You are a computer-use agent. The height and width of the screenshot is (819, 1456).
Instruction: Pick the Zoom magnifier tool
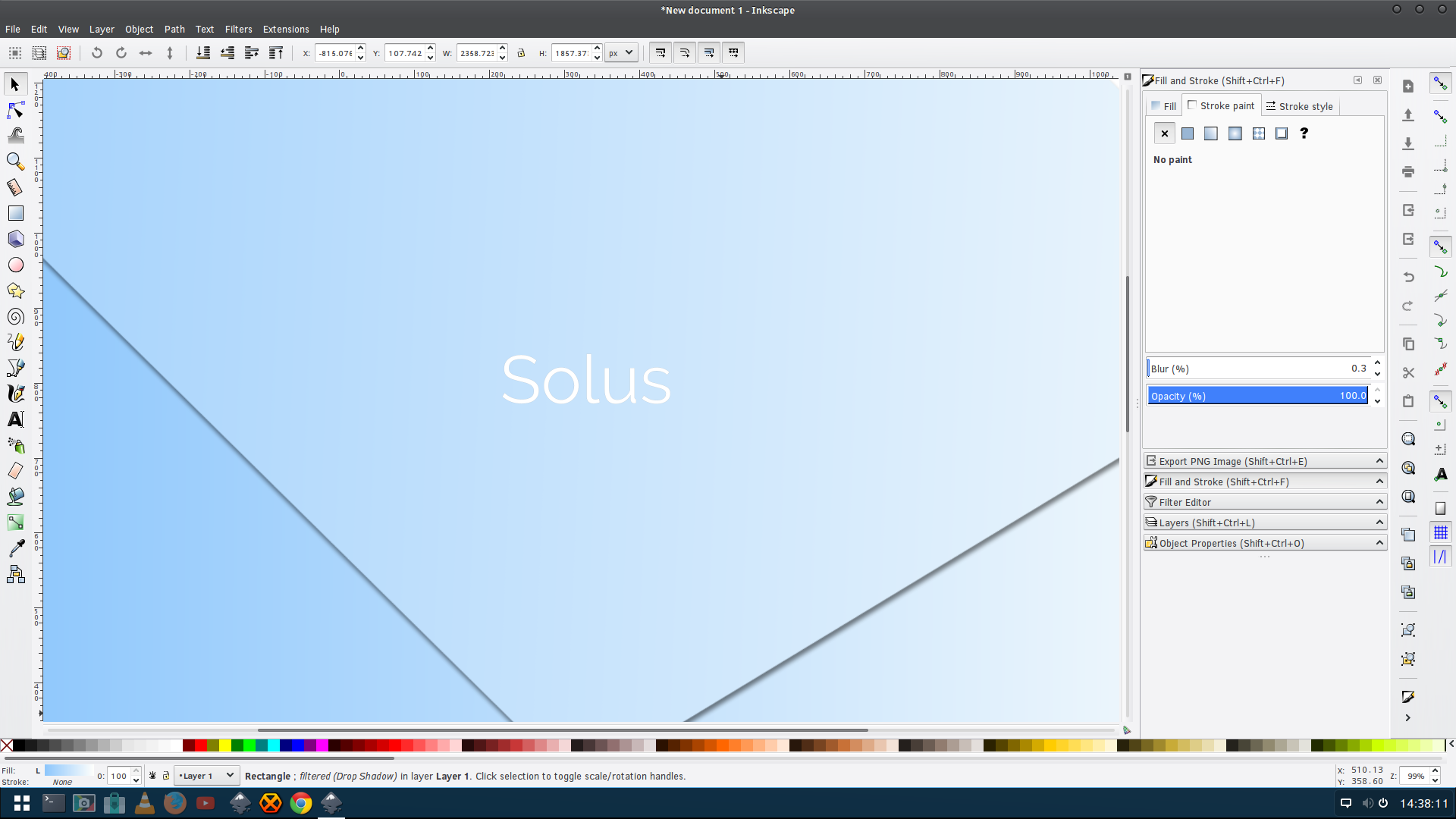pos(15,162)
